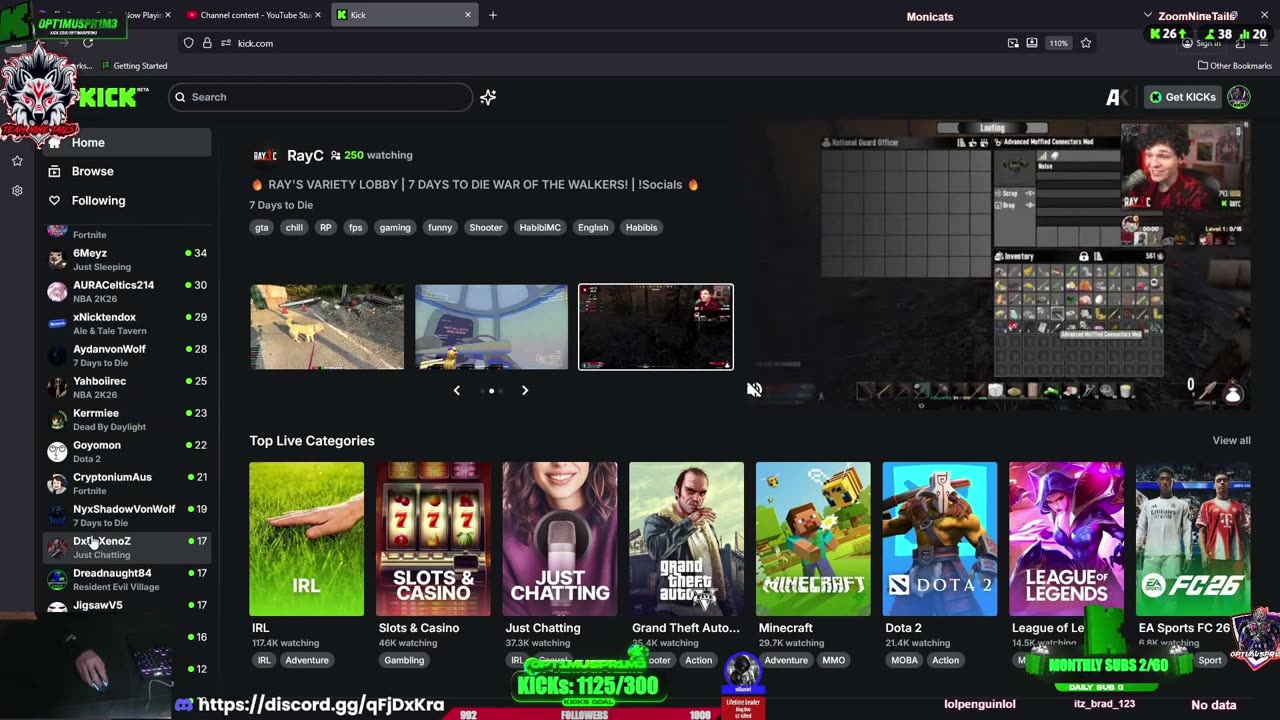This screenshot has height=720, width=1280.
Task: Click the Kick logo in the header
Action: tap(108, 97)
